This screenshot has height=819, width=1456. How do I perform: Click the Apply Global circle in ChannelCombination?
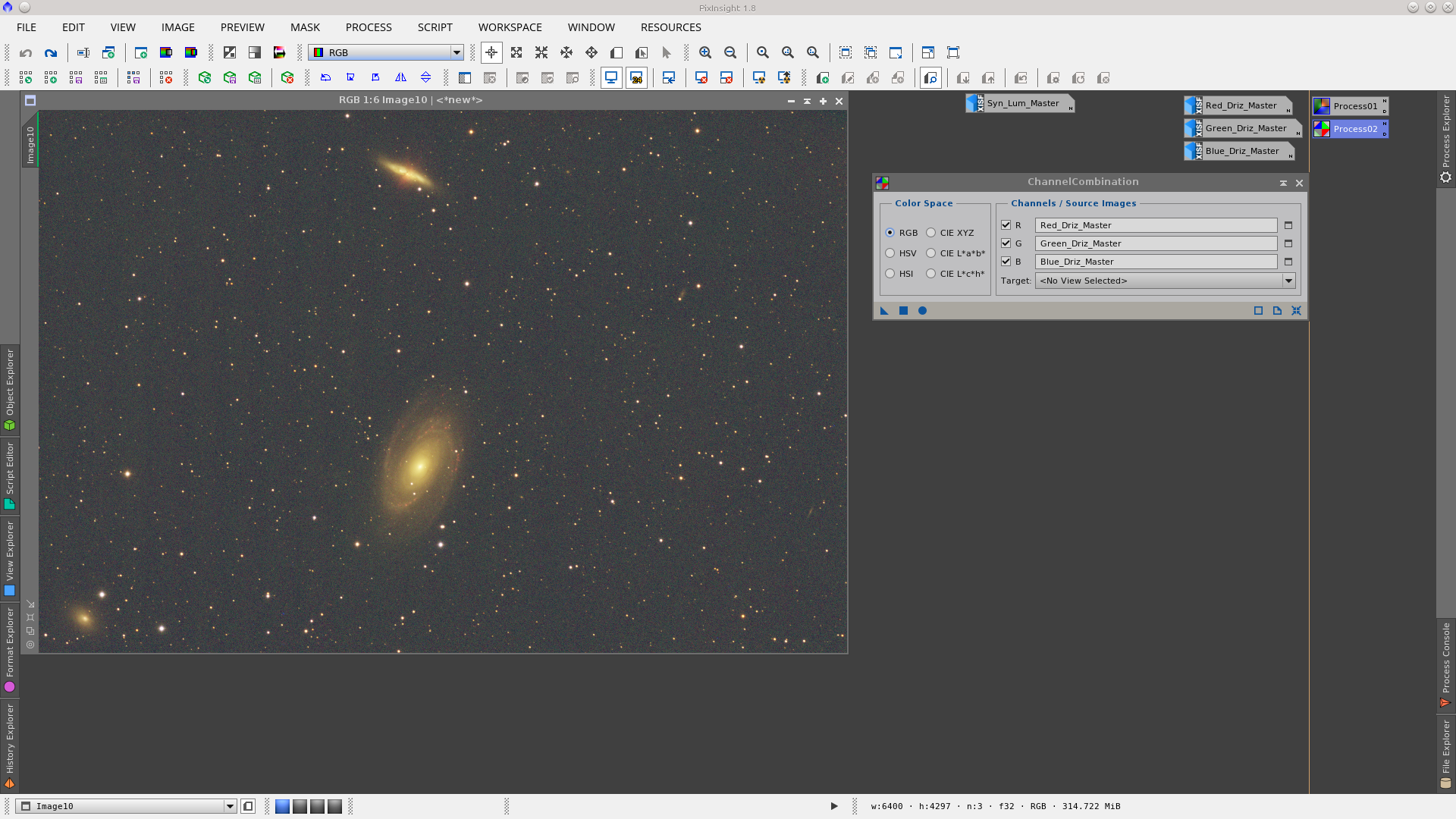click(923, 310)
